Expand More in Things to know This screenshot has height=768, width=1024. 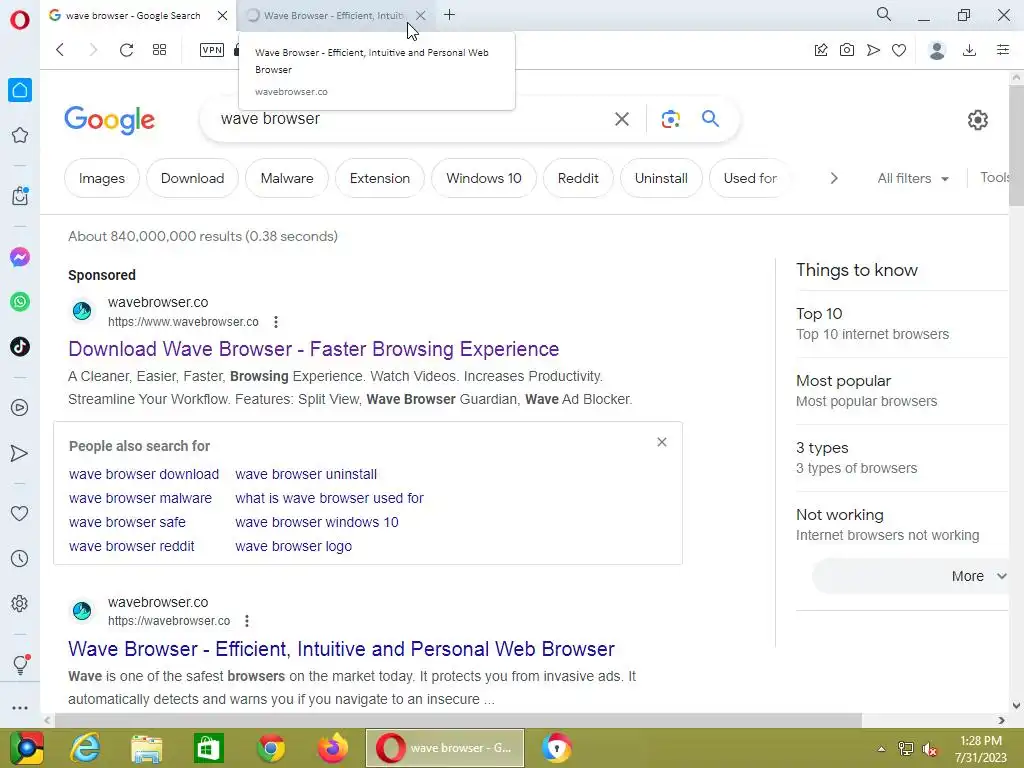click(x=911, y=576)
